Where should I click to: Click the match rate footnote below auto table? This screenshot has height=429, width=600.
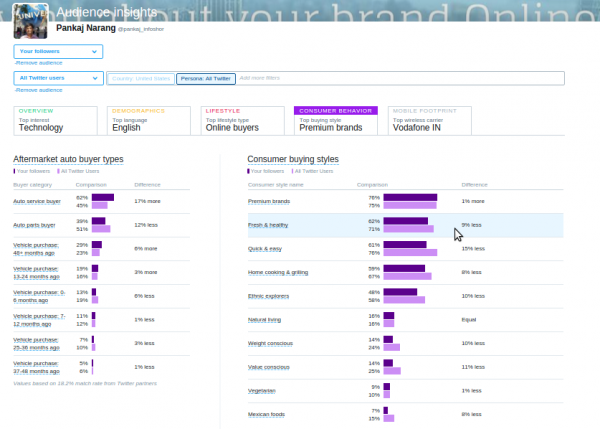click(x=85, y=383)
